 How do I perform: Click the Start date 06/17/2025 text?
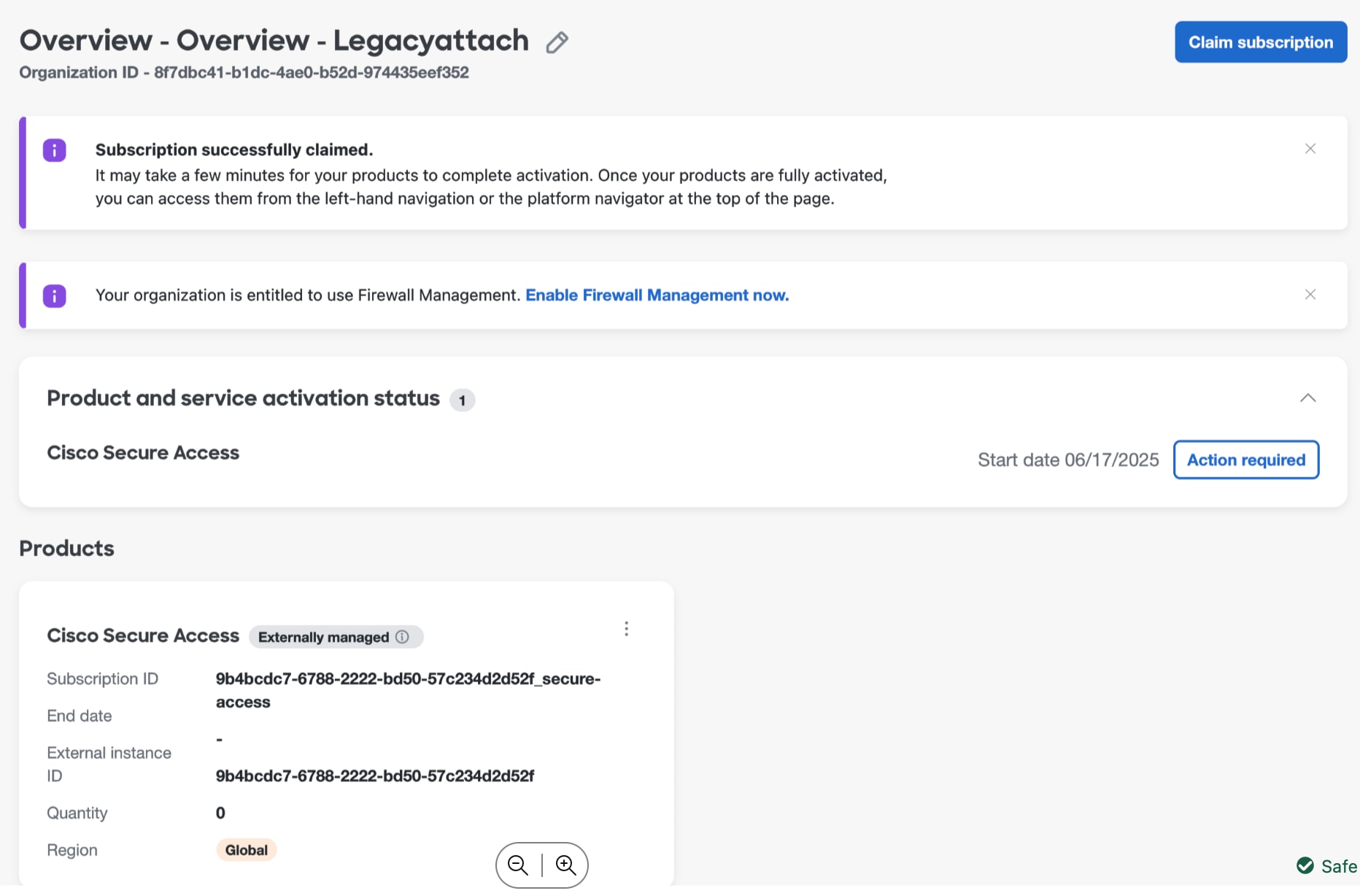[x=1068, y=460]
